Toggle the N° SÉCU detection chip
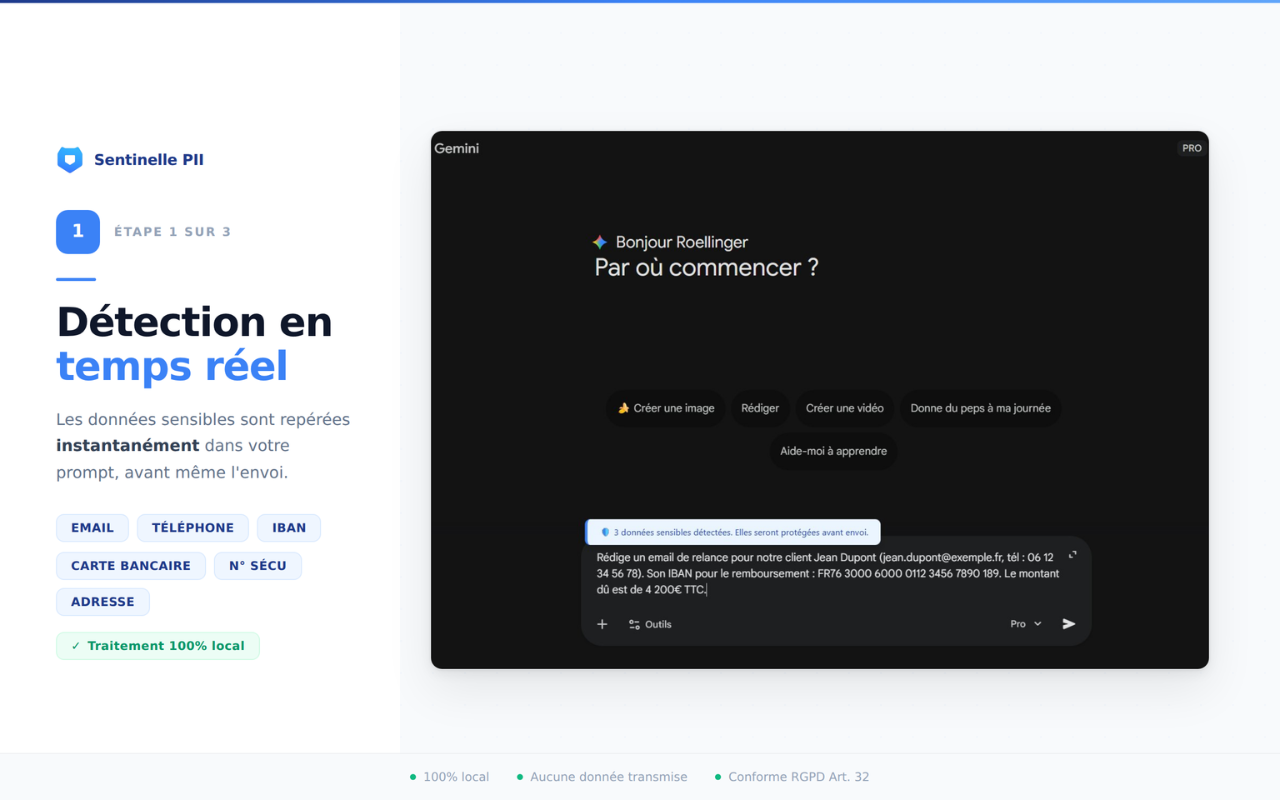Image resolution: width=1280 pixels, height=800 pixels. point(257,565)
